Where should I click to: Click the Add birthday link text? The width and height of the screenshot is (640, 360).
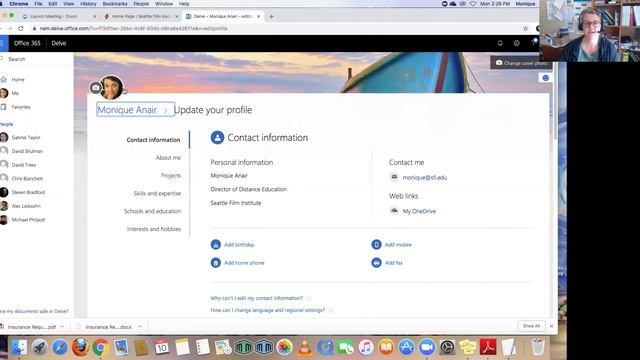tap(239, 245)
